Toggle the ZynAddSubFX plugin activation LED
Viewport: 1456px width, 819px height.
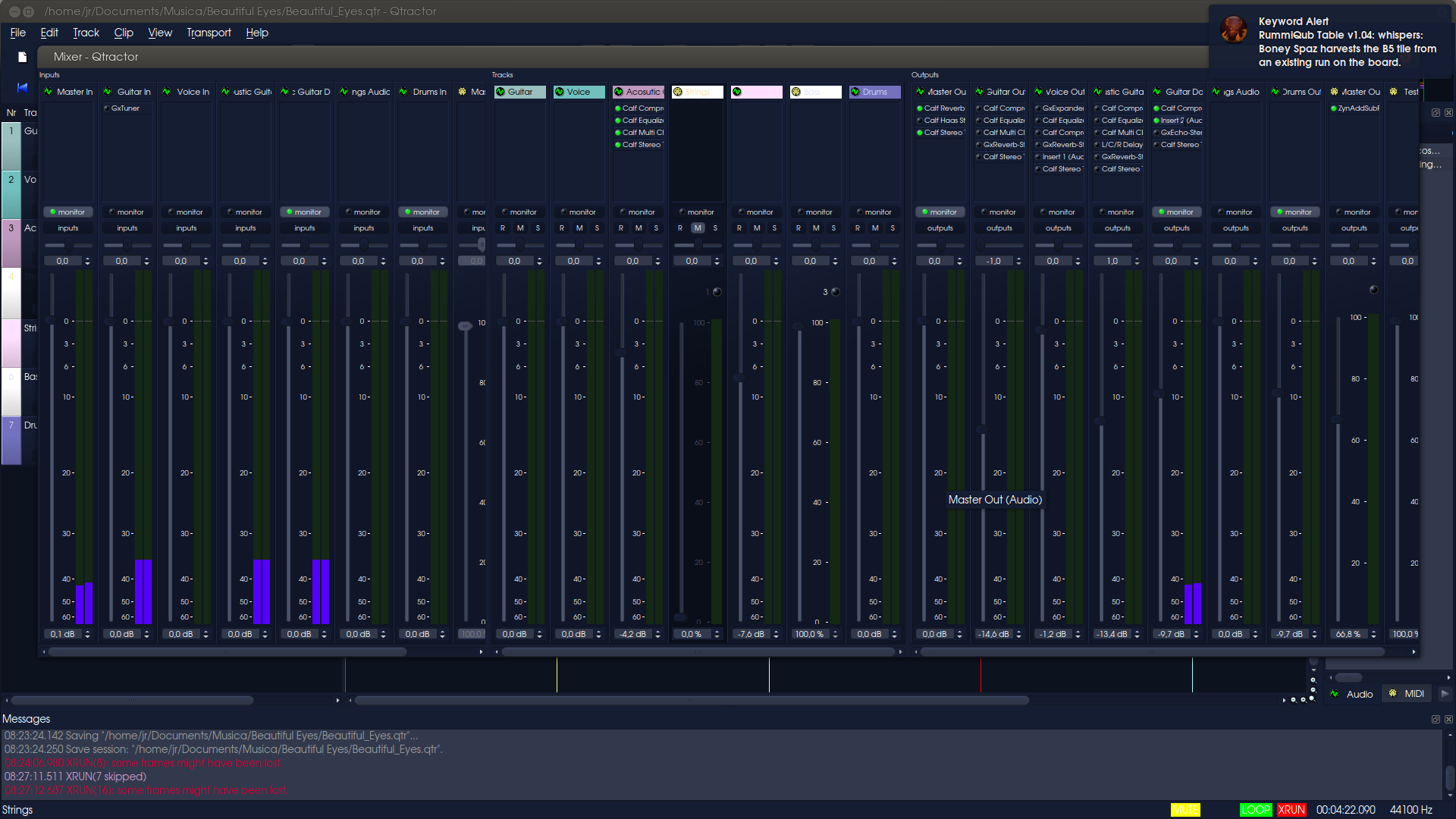[1334, 108]
